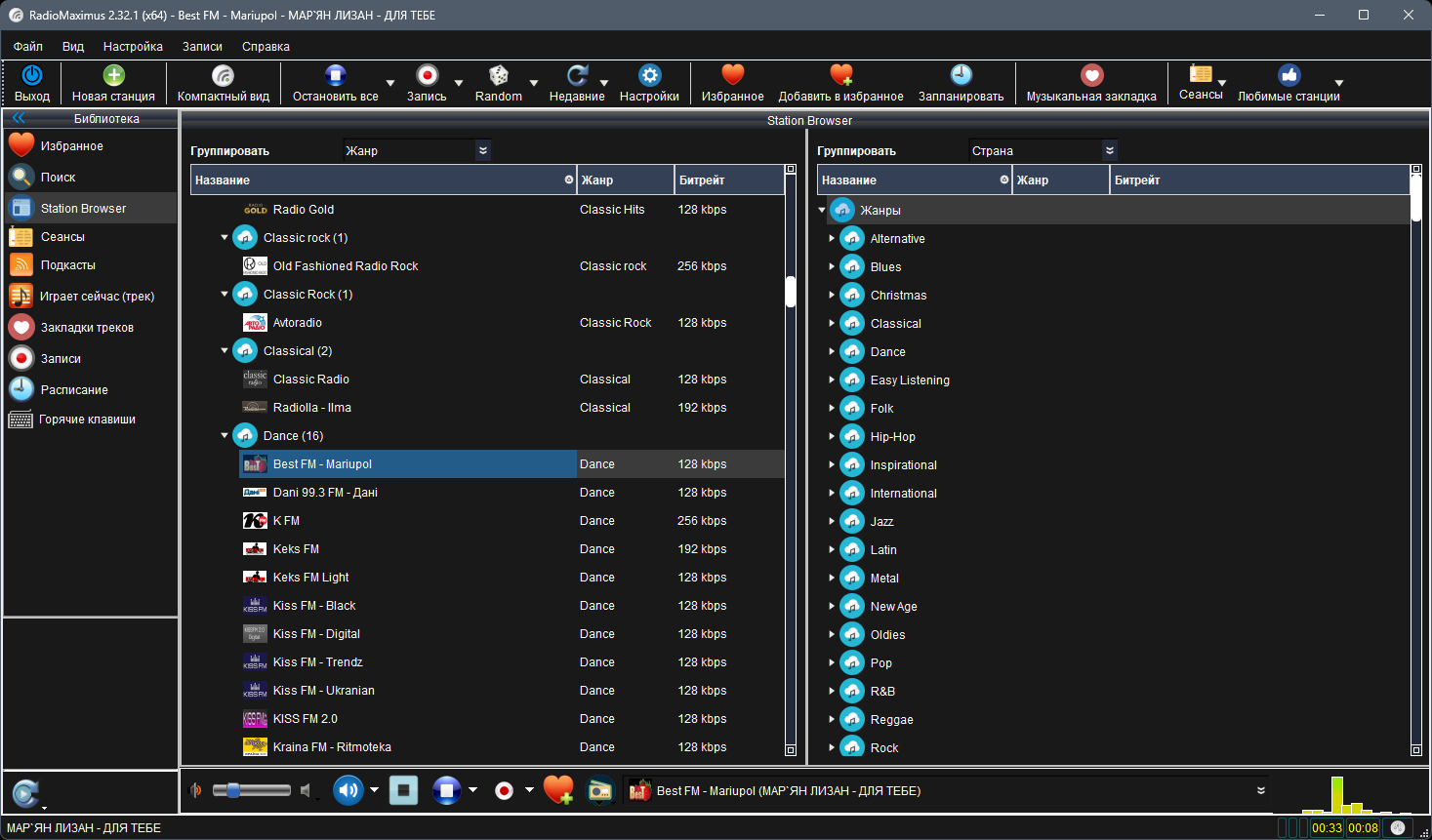Switch to Компактный вид
Image resolution: width=1432 pixels, height=840 pixels.
(224, 83)
